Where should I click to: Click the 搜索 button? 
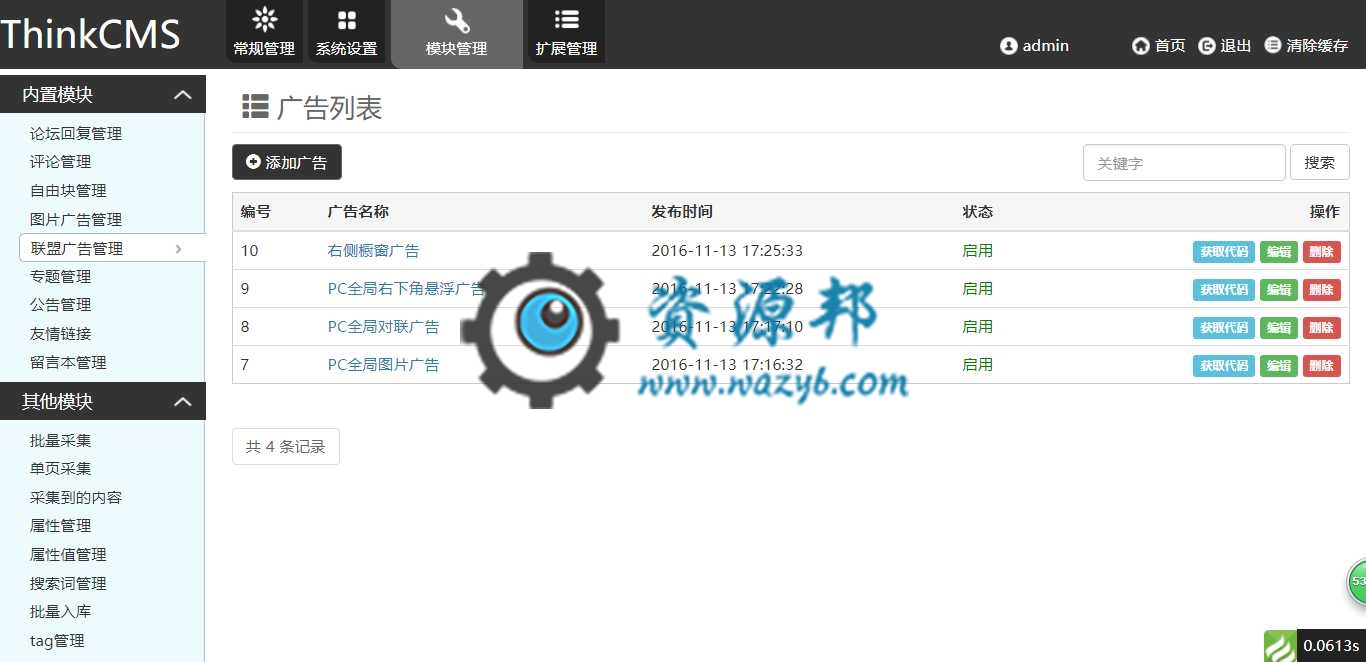(1320, 163)
